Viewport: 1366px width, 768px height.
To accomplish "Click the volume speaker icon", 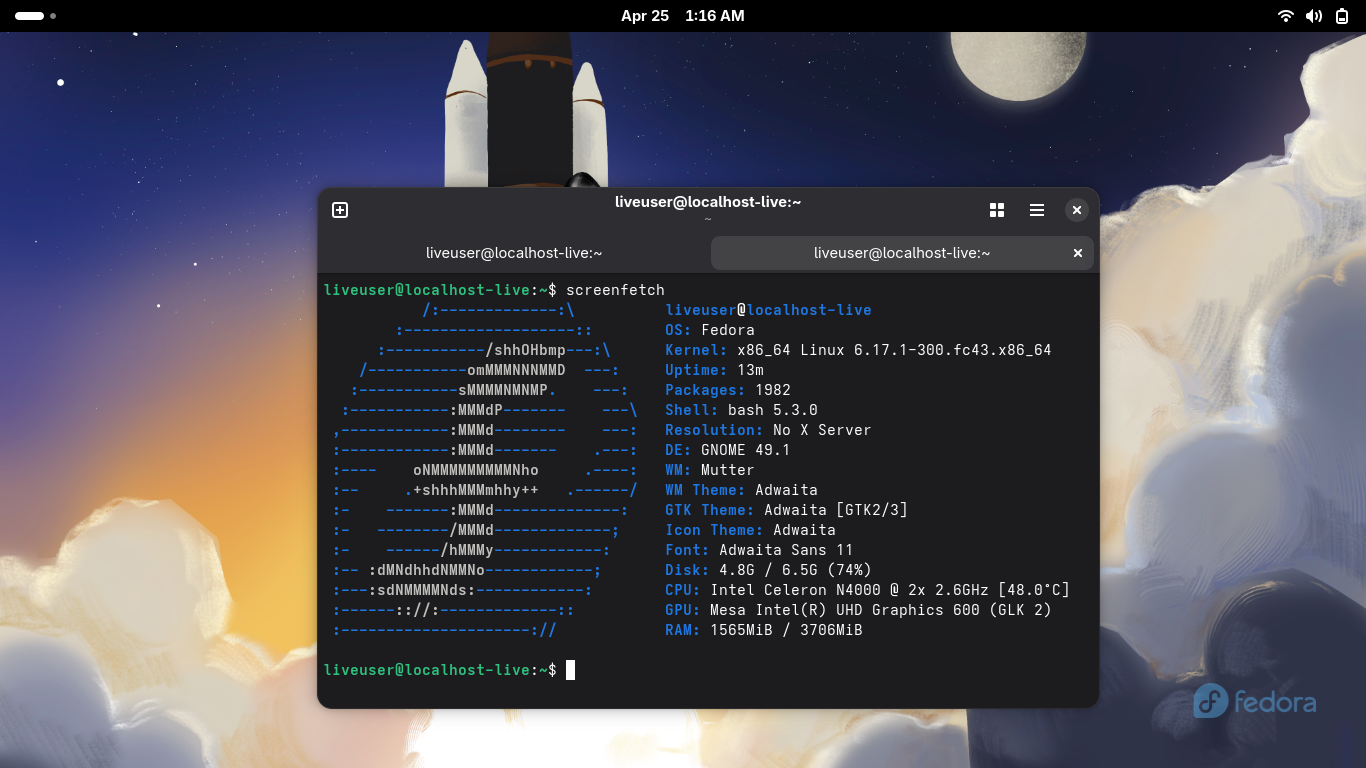I will click(x=1314, y=16).
